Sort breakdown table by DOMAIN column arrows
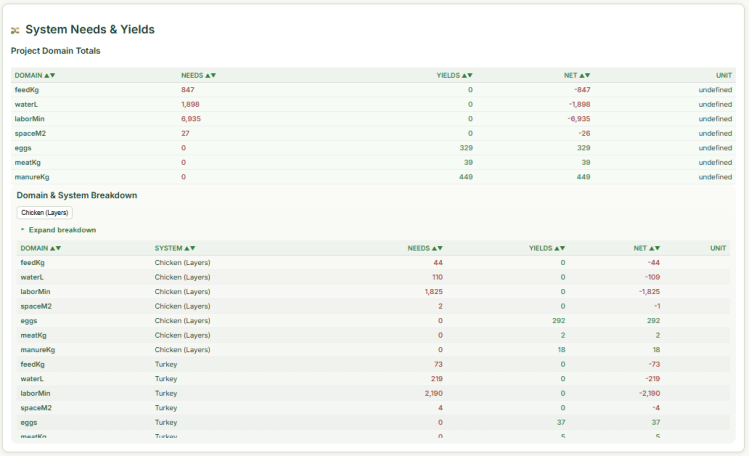 56,248
